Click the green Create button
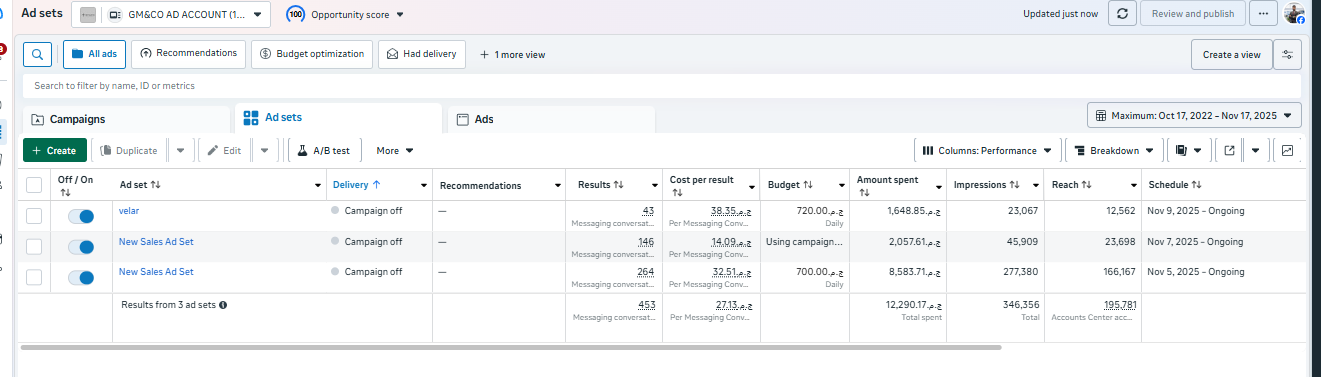Screen dimensions: 1321x377 (55, 151)
